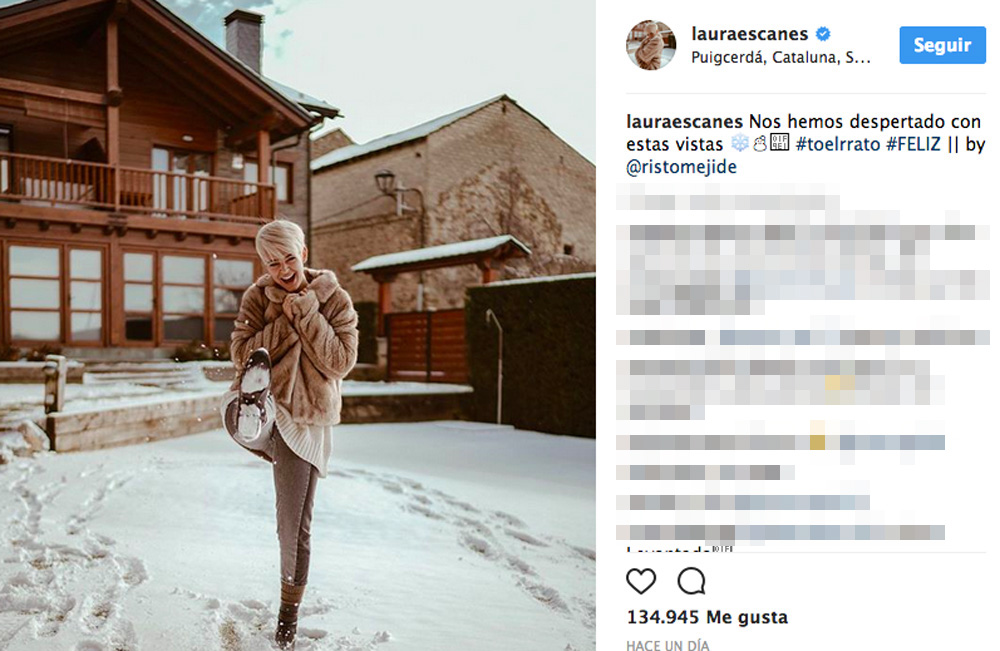Click the first blurred comment line
The width and height of the screenshot is (1000, 651).
pyautogui.click(x=728, y=202)
